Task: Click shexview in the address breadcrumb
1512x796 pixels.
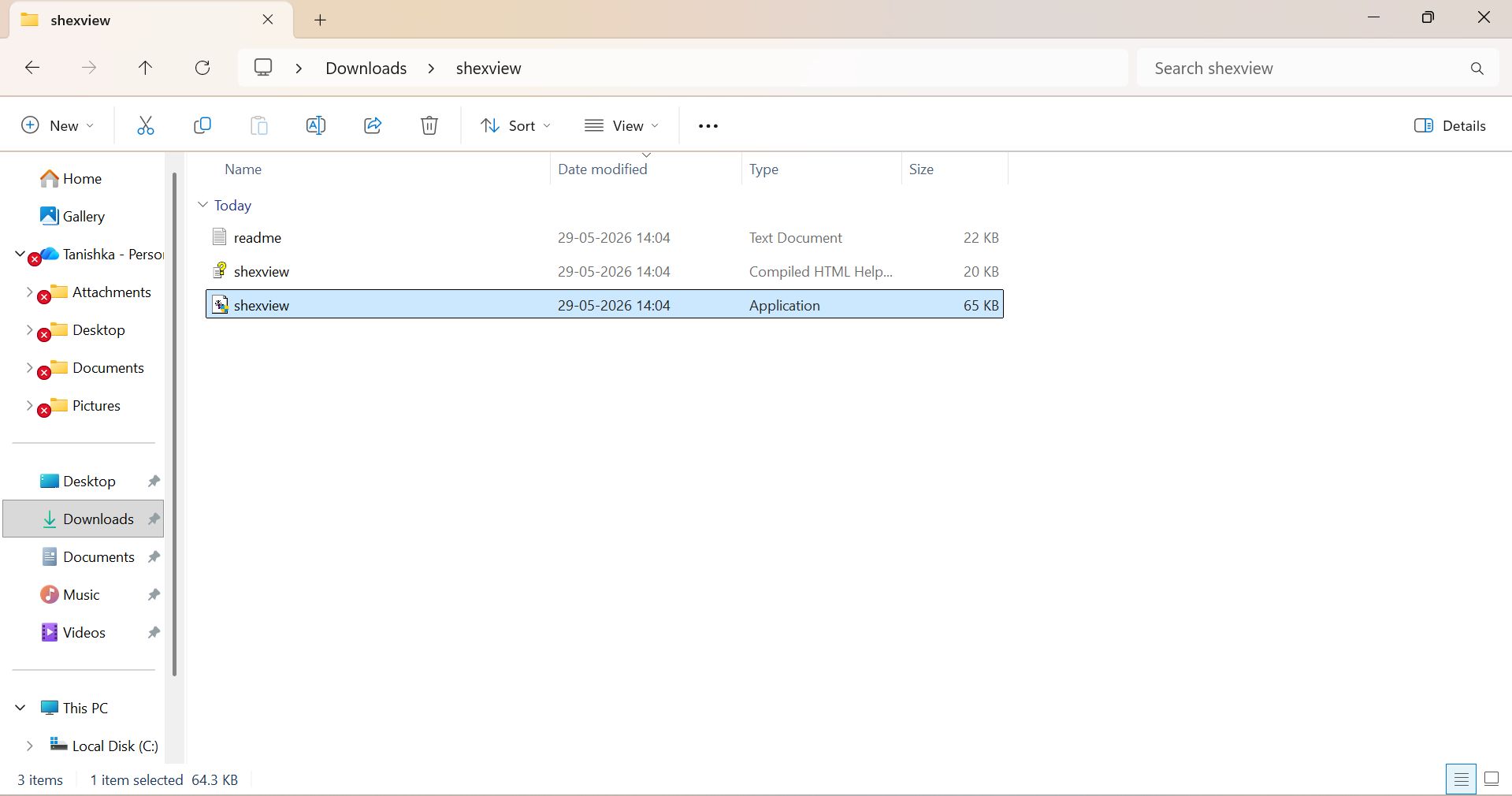Action: click(x=489, y=69)
